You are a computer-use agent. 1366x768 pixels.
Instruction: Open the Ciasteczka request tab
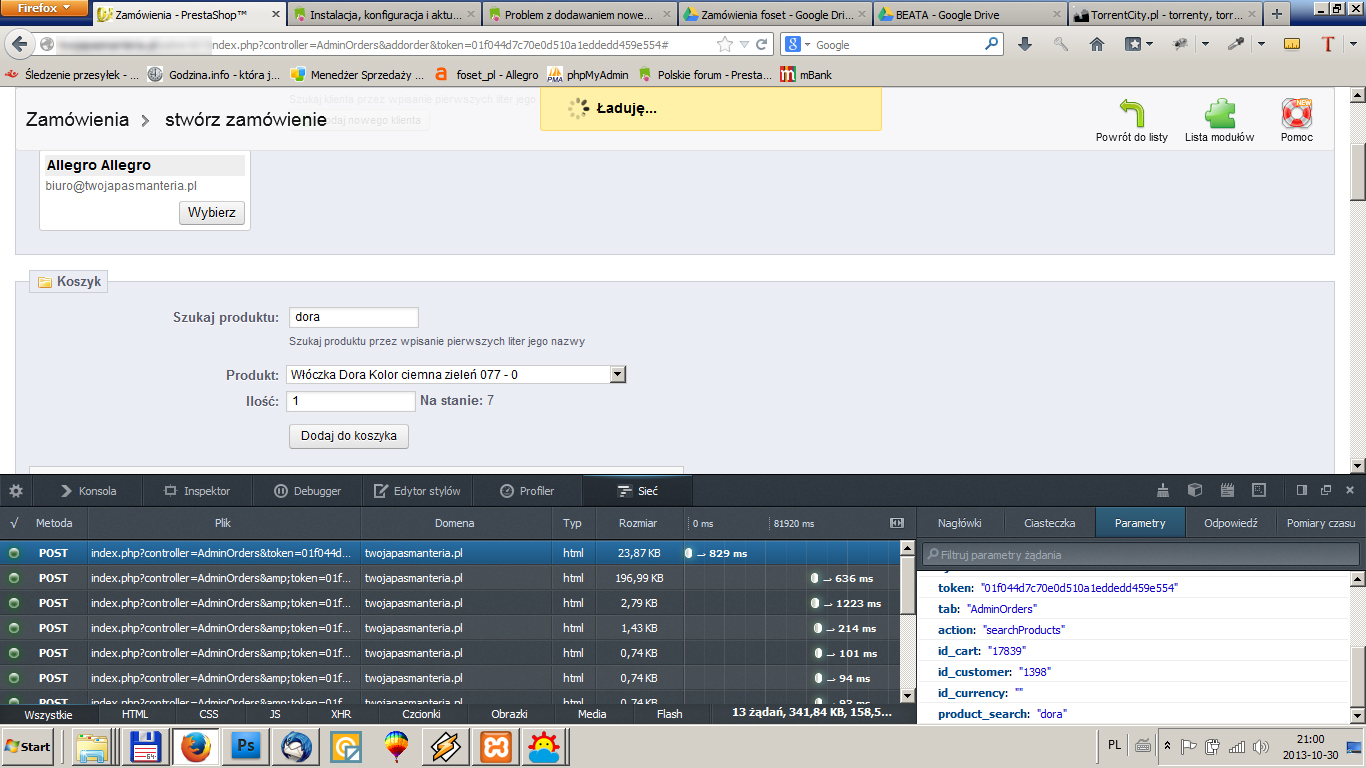[x=1050, y=523]
